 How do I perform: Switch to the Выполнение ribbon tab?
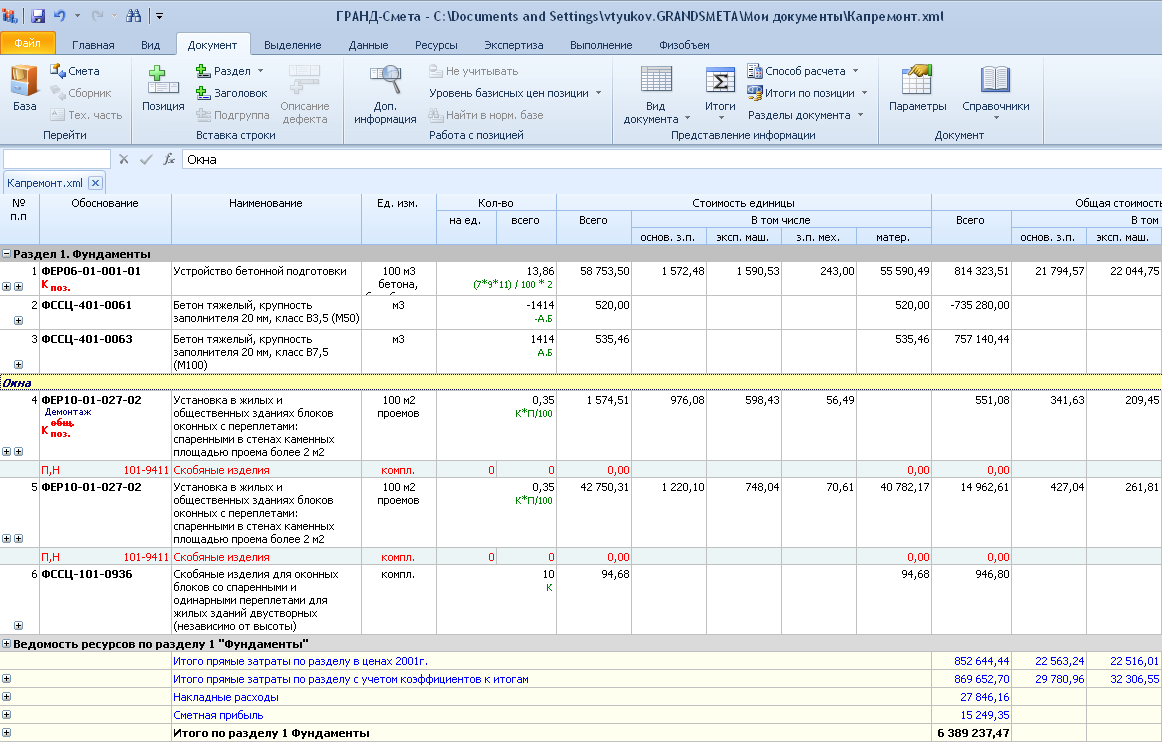[601, 45]
